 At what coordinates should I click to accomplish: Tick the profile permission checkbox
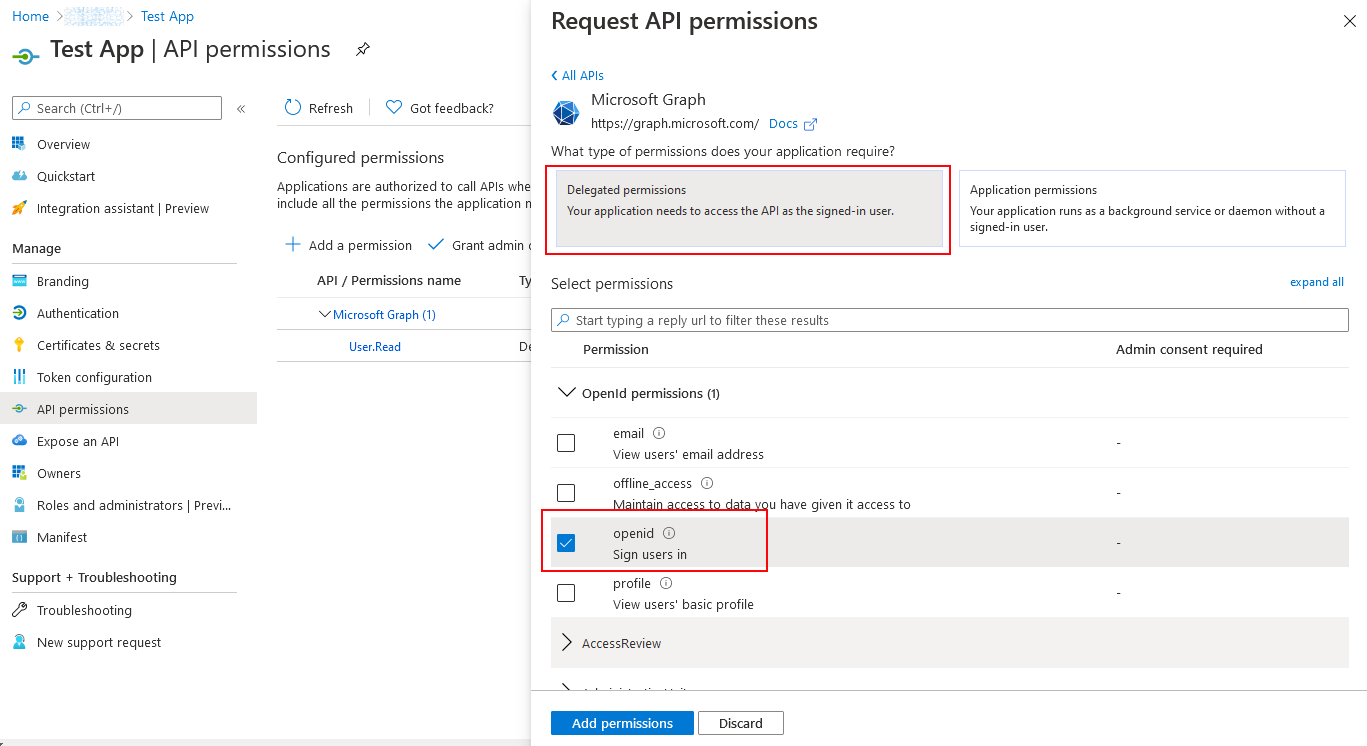point(566,593)
